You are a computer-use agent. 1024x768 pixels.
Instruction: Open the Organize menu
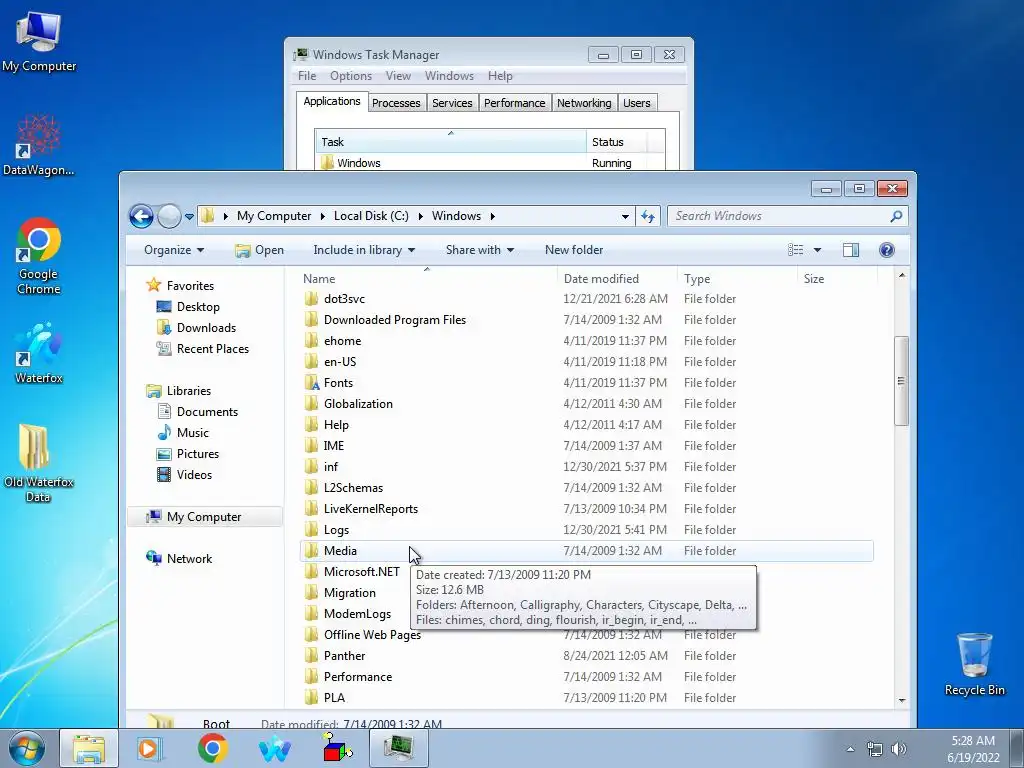coord(174,250)
